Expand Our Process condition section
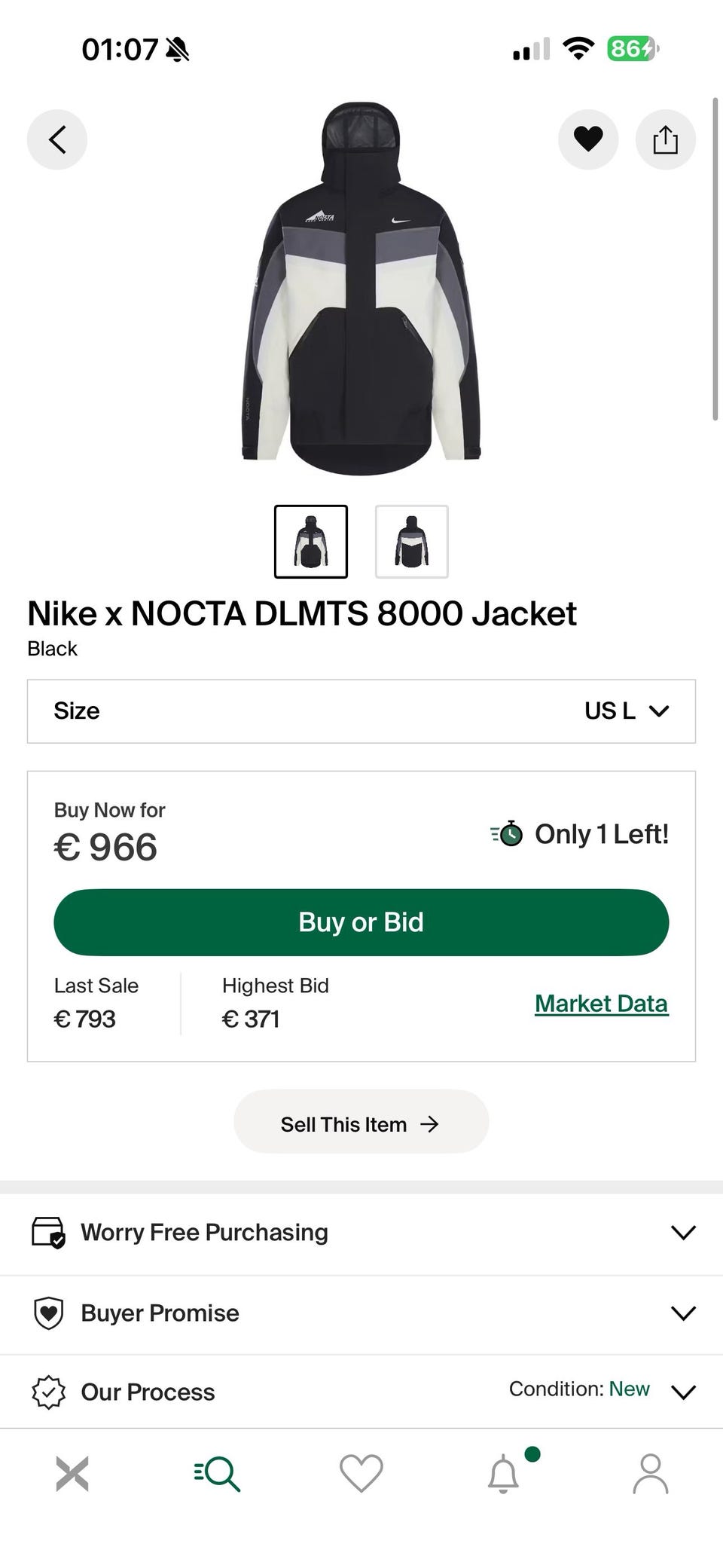This screenshot has width=723, height=1568. (x=361, y=1392)
